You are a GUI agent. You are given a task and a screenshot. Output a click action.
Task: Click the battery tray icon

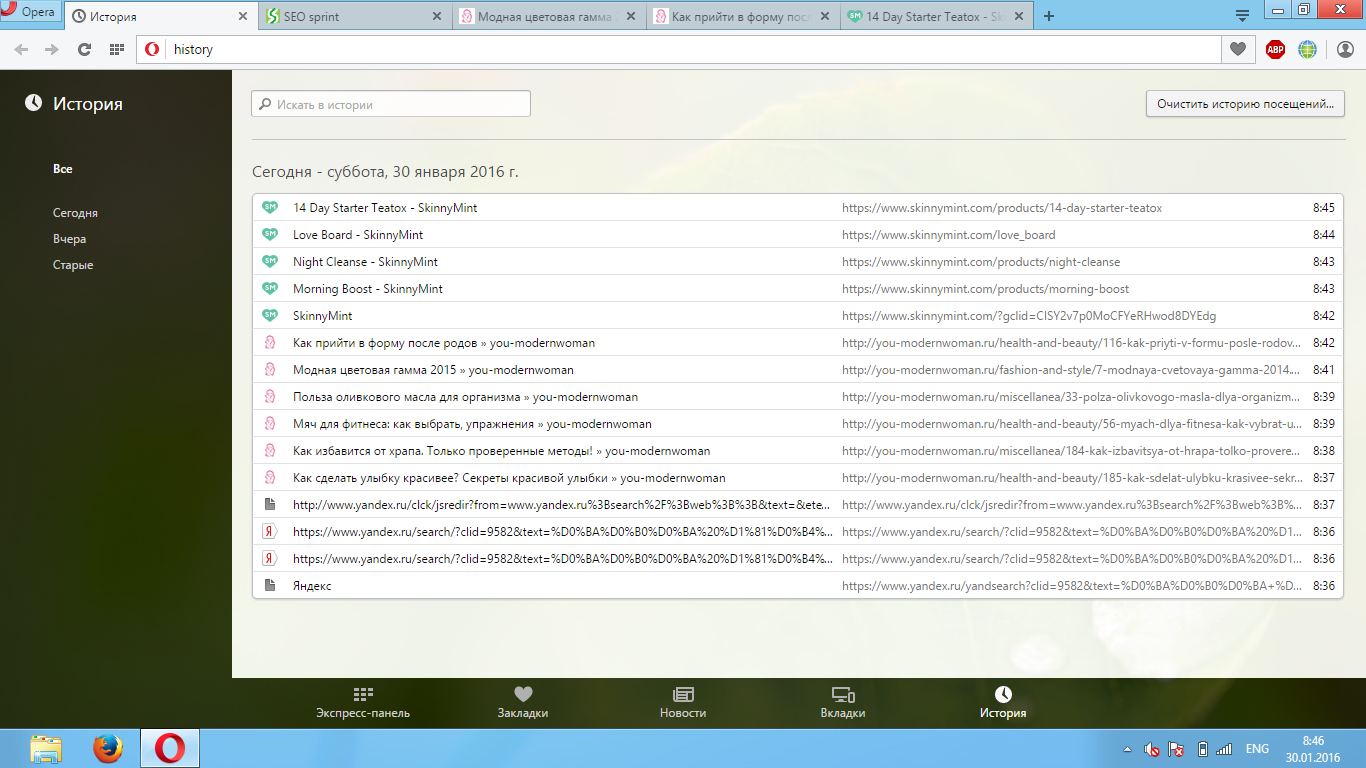[1203, 748]
